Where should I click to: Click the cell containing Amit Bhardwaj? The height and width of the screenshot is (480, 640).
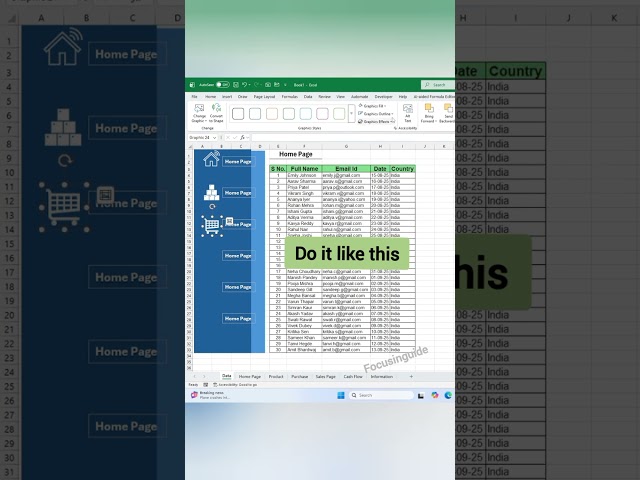click(304, 350)
